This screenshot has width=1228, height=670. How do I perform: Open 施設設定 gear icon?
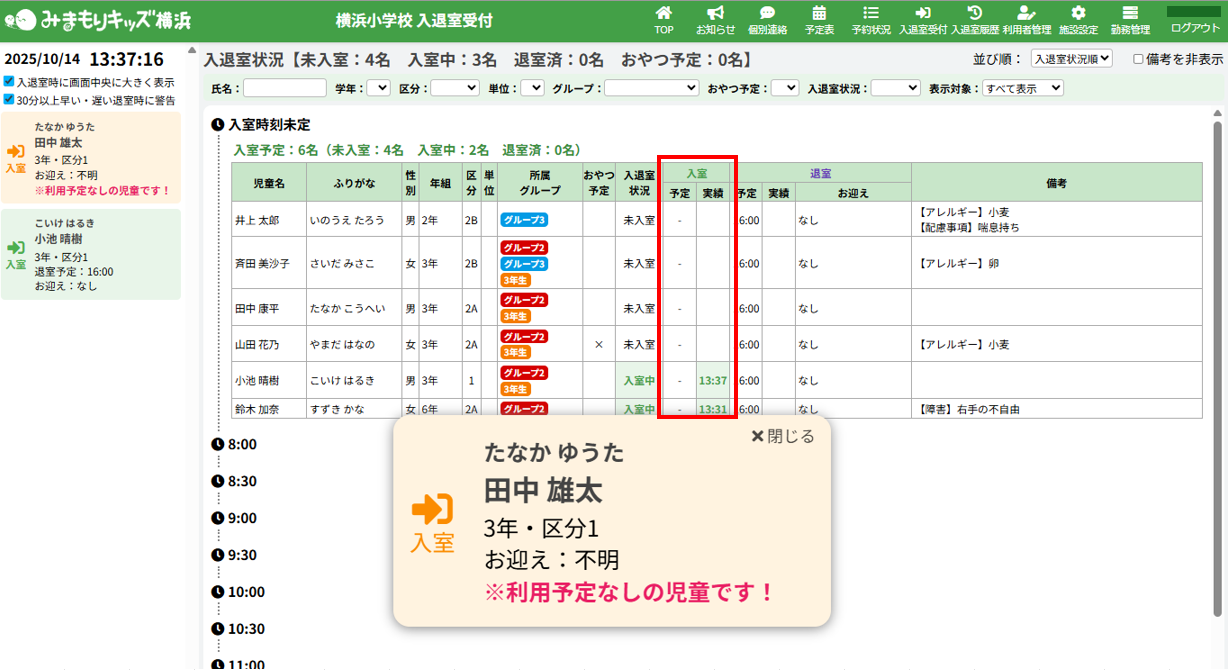click(x=1078, y=14)
